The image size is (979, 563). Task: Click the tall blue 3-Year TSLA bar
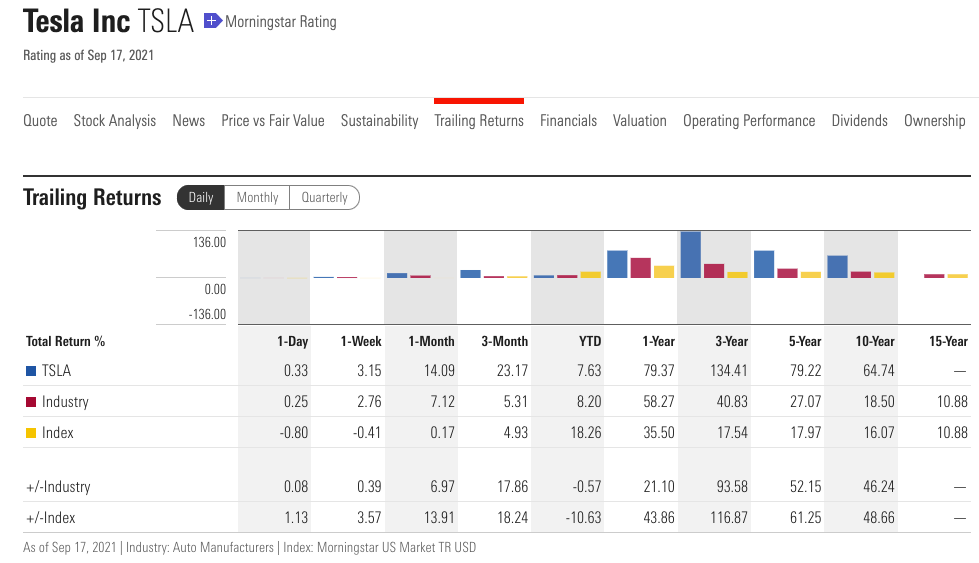(691, 255)
